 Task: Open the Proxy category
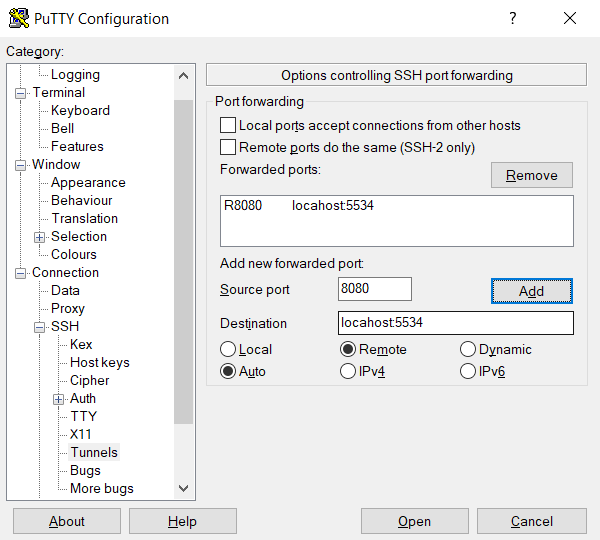68,308
